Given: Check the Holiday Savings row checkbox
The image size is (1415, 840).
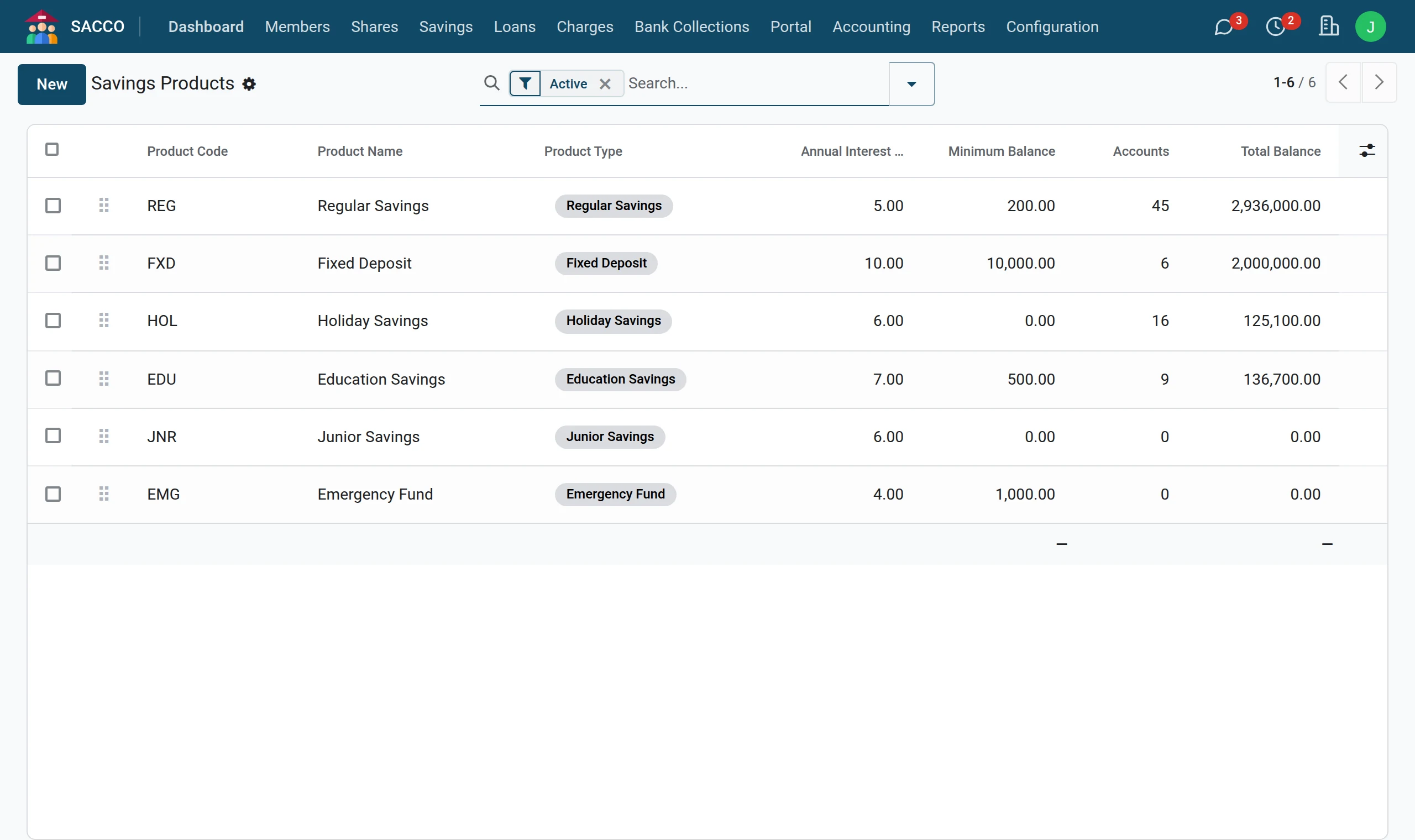Looking at the screenshot, I should point(53,321).
